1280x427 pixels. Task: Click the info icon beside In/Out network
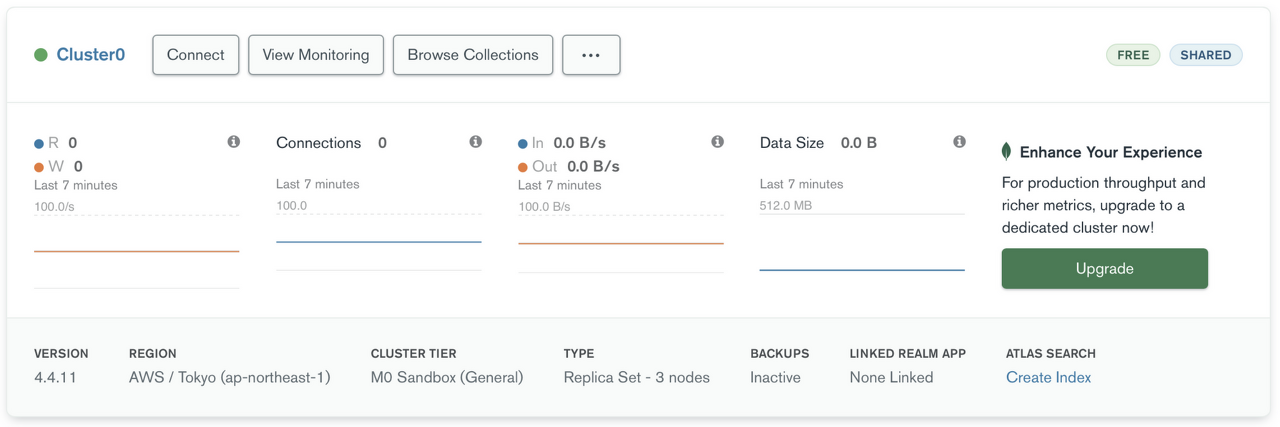pos(717,142)
